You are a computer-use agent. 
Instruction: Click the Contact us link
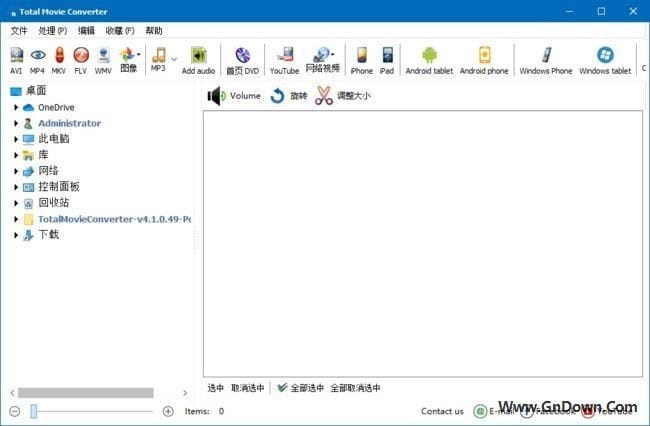click(442, 411)
